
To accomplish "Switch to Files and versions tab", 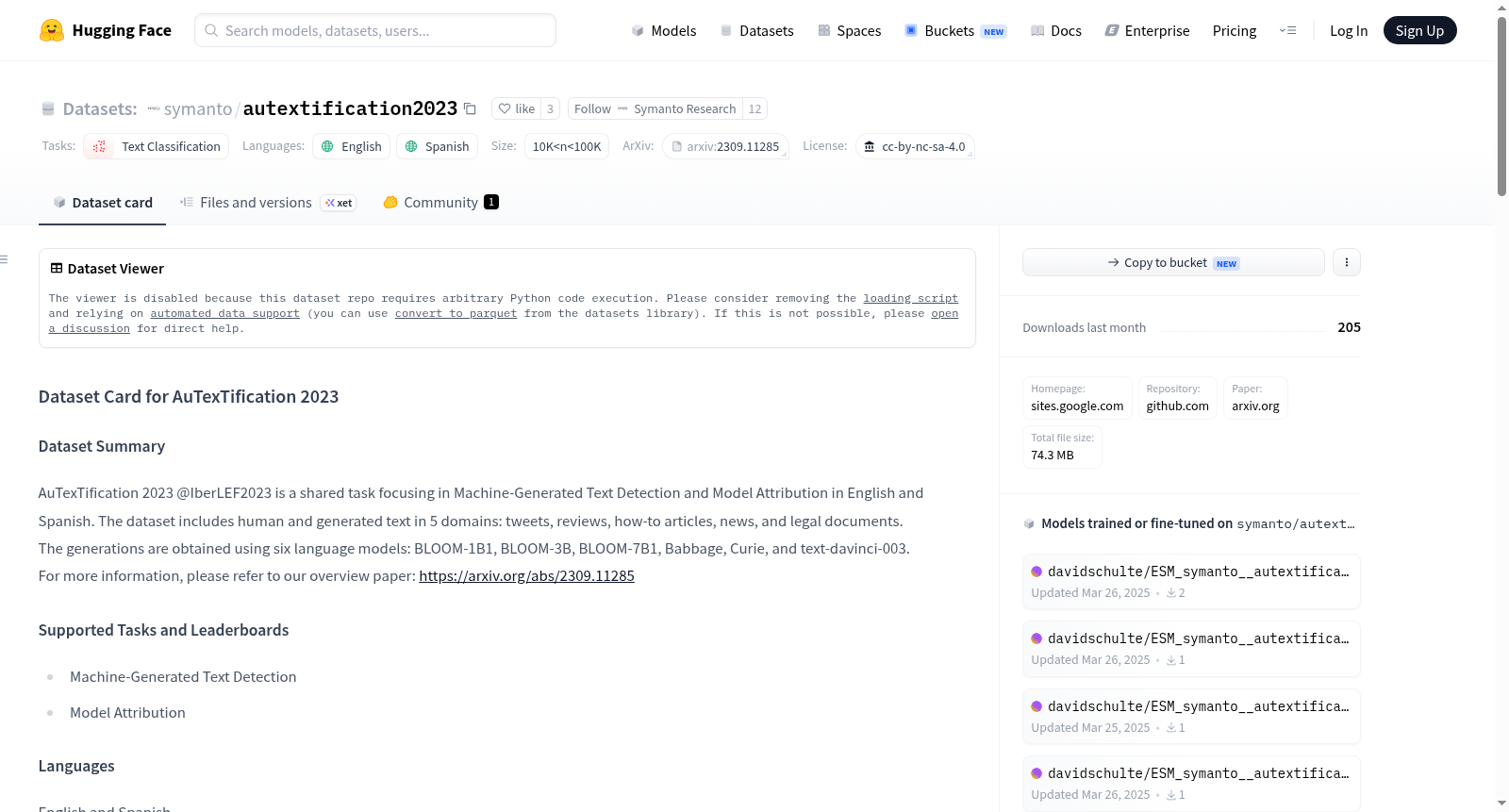I will pos(268,202).
